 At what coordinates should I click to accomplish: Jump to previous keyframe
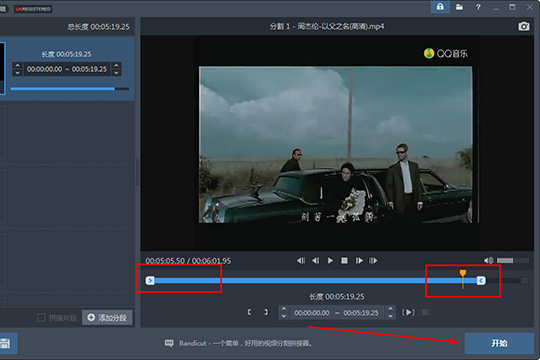click(301, 261)
